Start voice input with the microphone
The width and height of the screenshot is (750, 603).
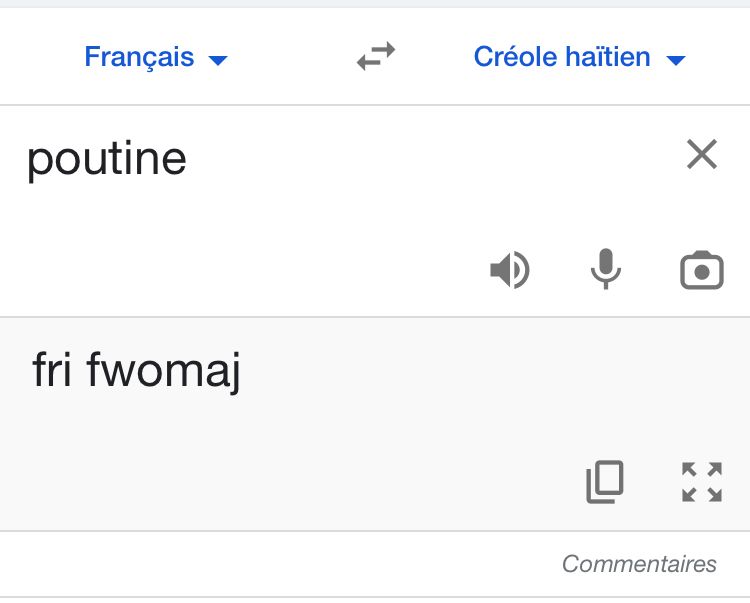605,270
